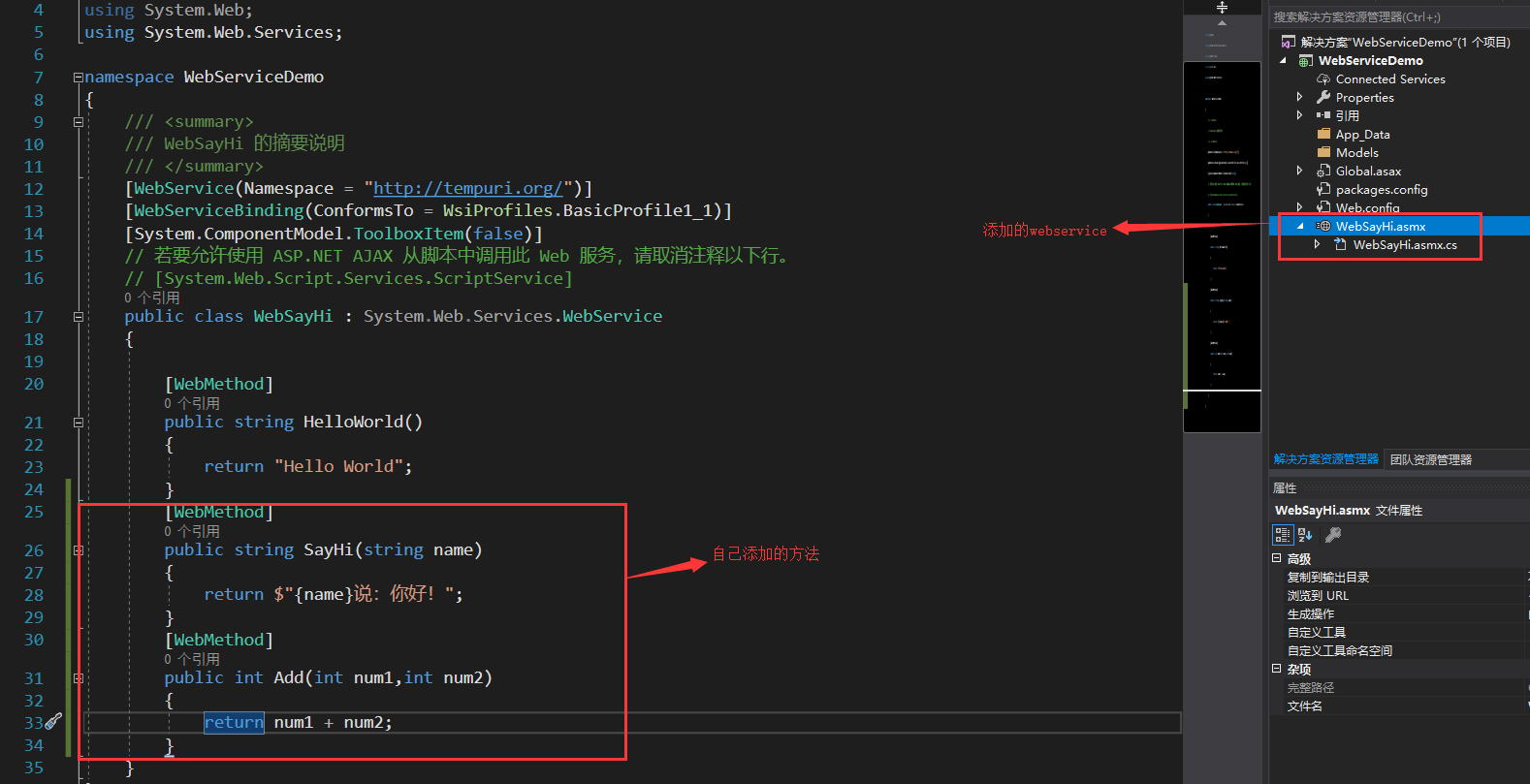Collapse the 杂项 property category
The image size is (1530, 784).
point(1277,669)
